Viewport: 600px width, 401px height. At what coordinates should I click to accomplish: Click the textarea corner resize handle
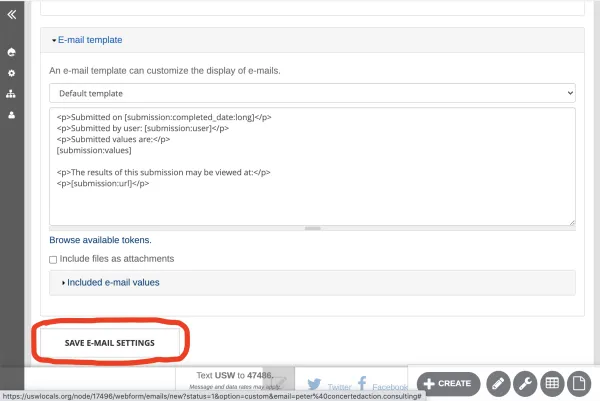coord(572,222)
